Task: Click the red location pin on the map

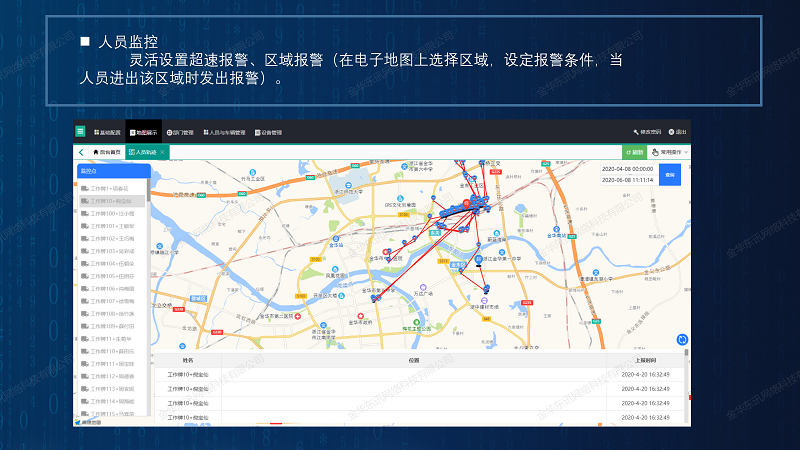Action: pos(467,202)
